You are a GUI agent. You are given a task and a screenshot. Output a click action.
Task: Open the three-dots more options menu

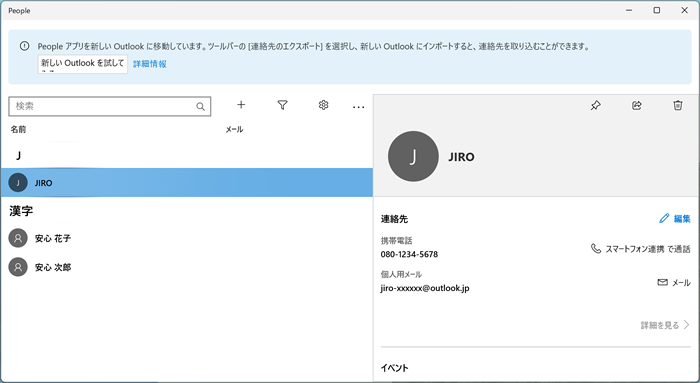(x=358, y=107)
